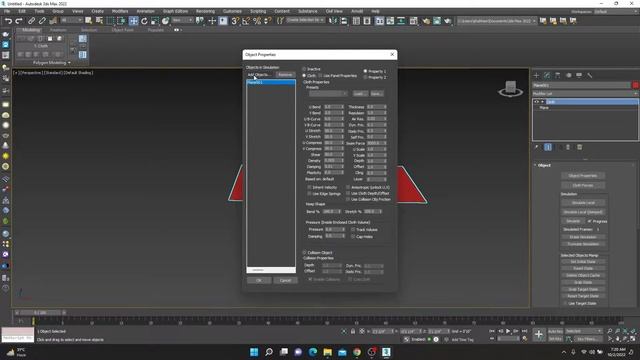Select the Unlink Selection icon
The width and height of the screenshot is (640, 360).
(x=42, y=20)
